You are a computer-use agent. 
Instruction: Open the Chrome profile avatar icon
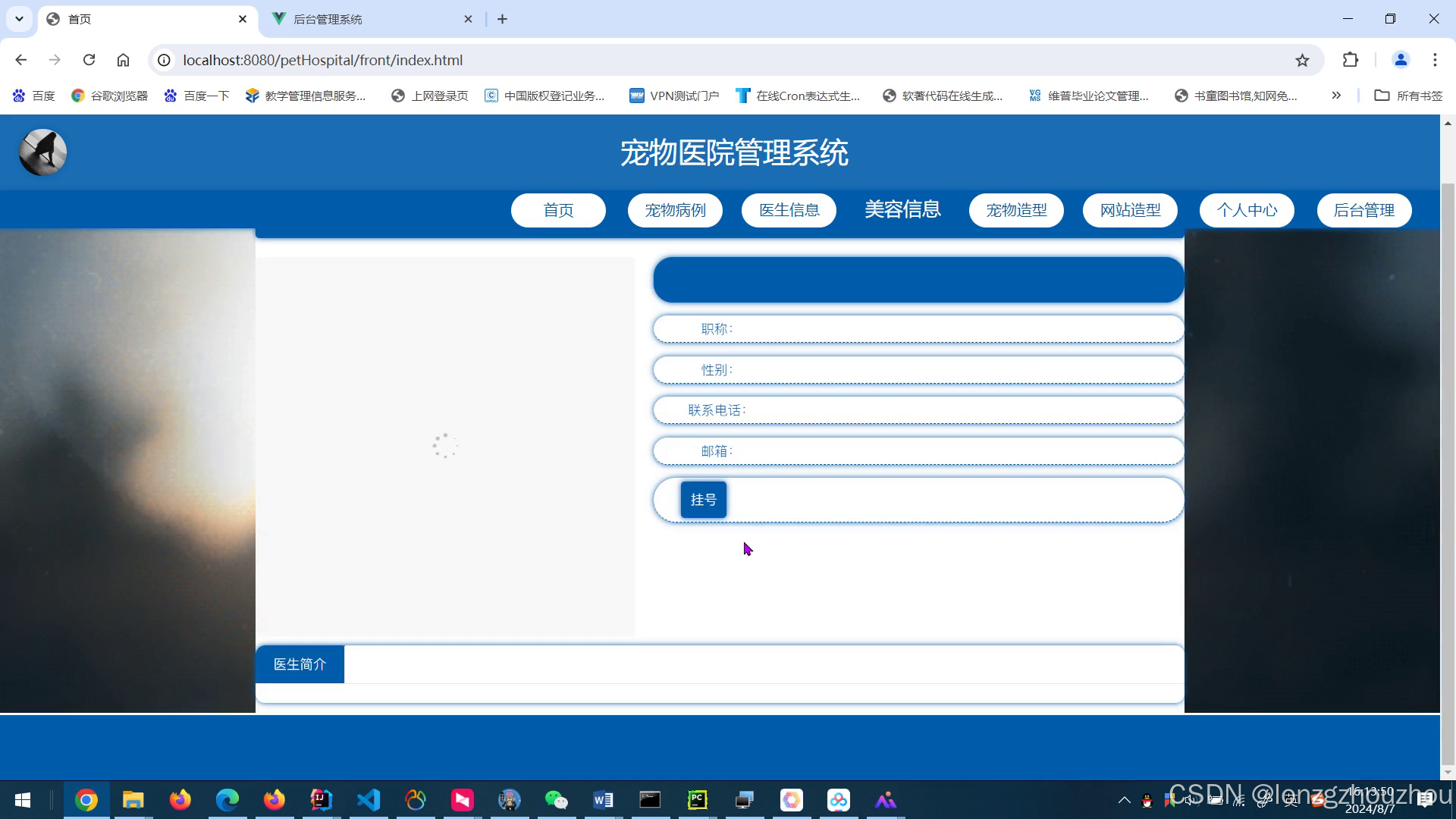pyautogui.click(x=1401, y=60)
